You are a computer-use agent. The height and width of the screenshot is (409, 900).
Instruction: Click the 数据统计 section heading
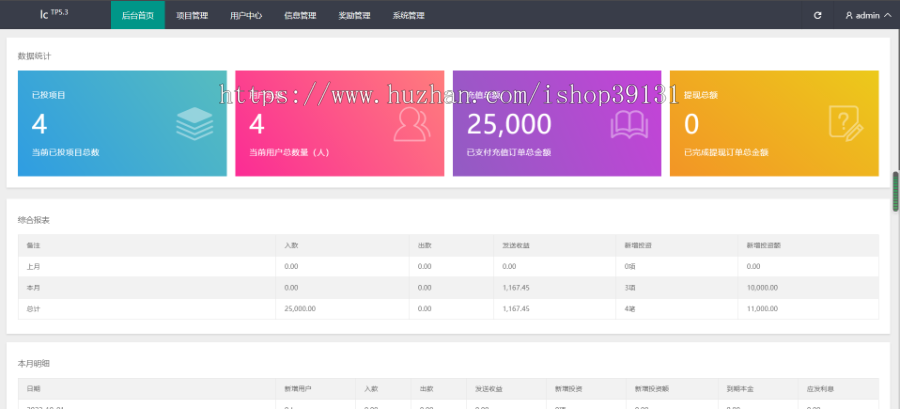coord(32,56)
